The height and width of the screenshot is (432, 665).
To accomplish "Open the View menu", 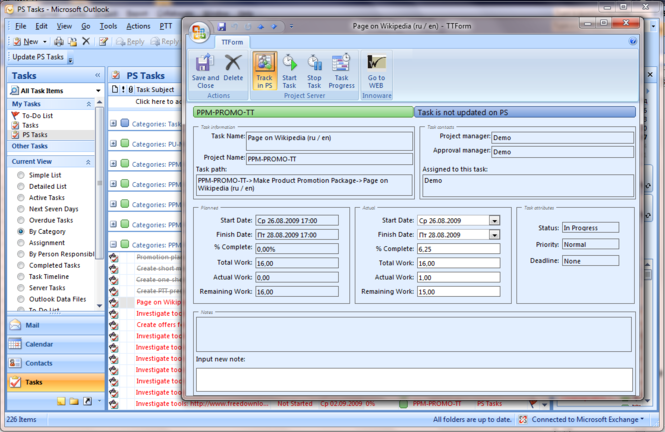I will click(64, 26).
